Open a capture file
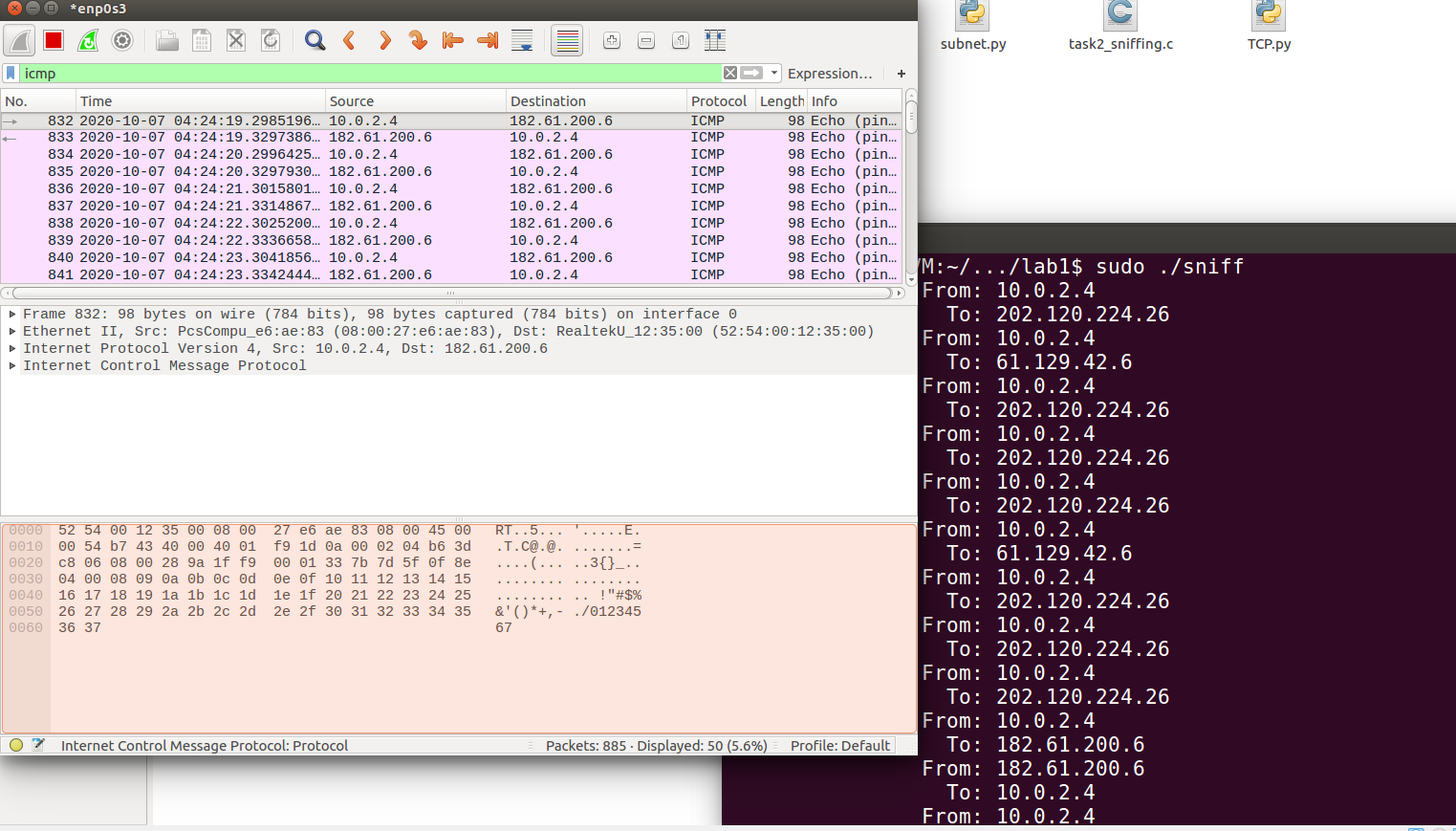1456x831 pixels. pos(167,40)
